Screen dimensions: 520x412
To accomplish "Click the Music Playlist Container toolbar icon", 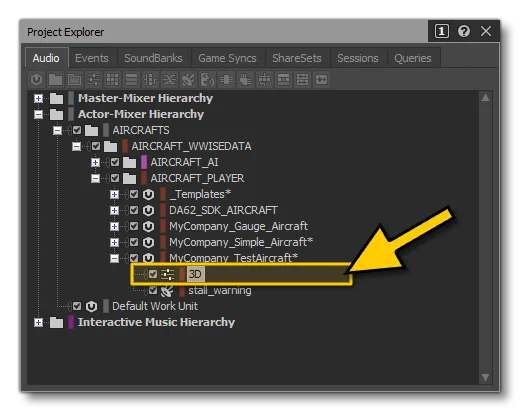I will tap(283, 80).
